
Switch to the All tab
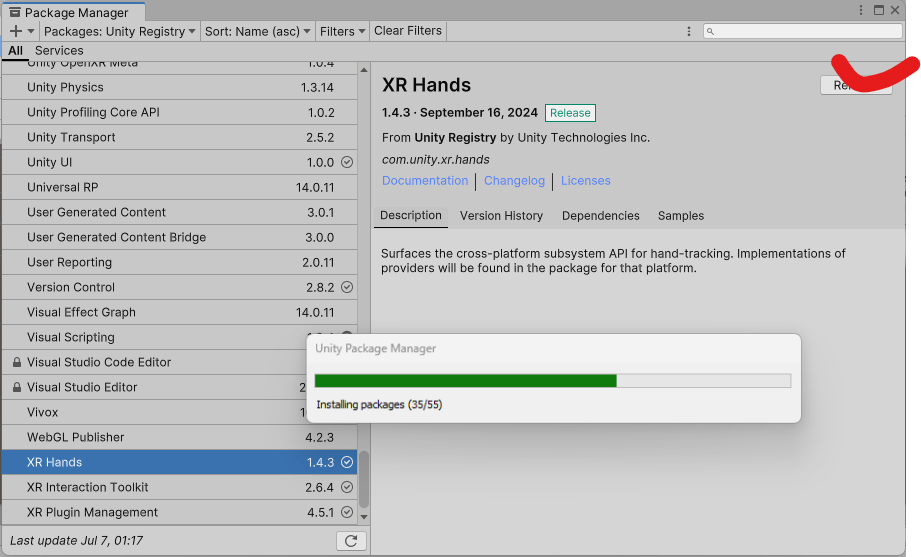[15, 51]
